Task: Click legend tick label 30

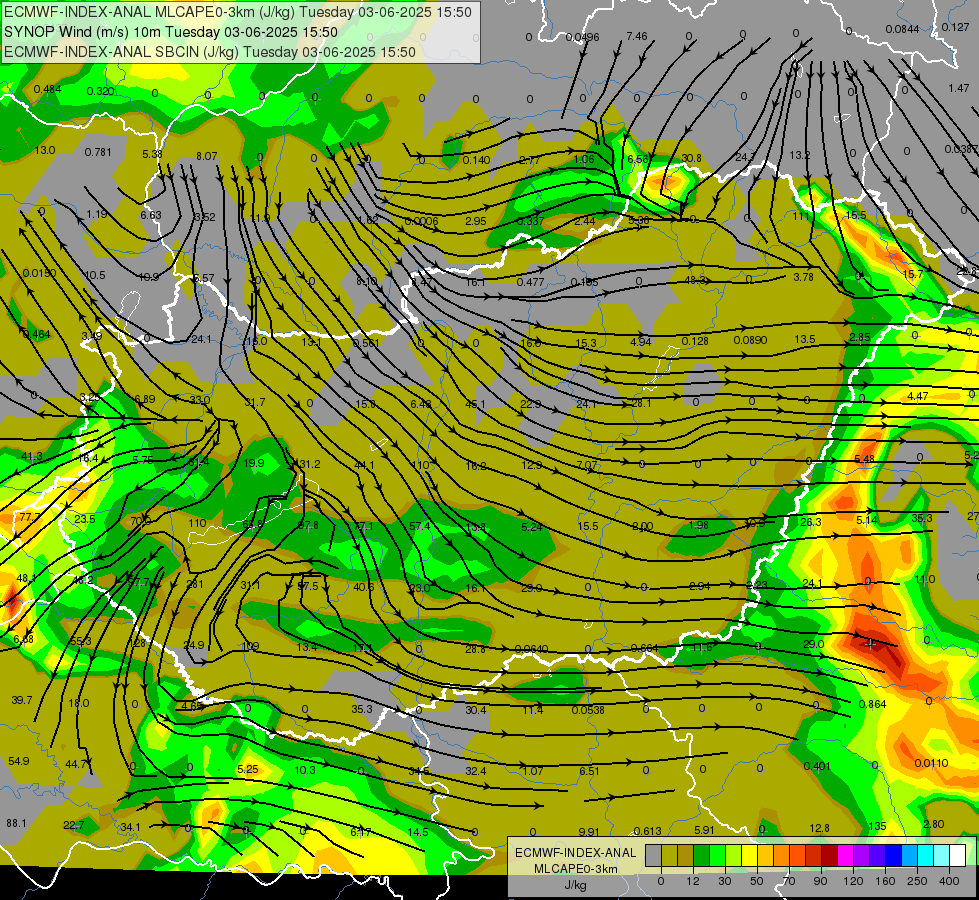Action: coord(724,881)
